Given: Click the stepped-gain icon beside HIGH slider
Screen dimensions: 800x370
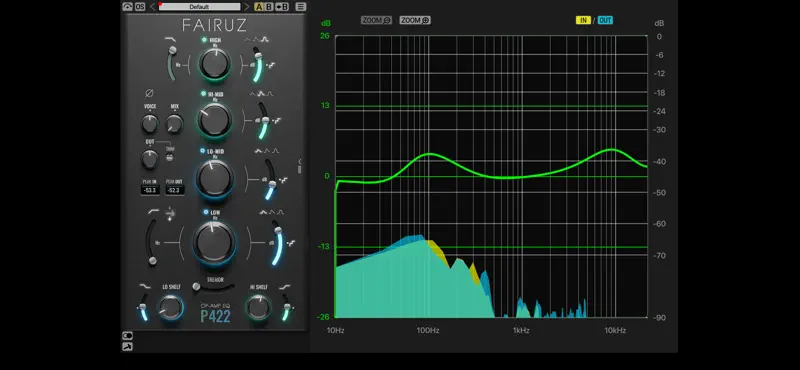Looking at the screenshot, I should pos(270,65).
